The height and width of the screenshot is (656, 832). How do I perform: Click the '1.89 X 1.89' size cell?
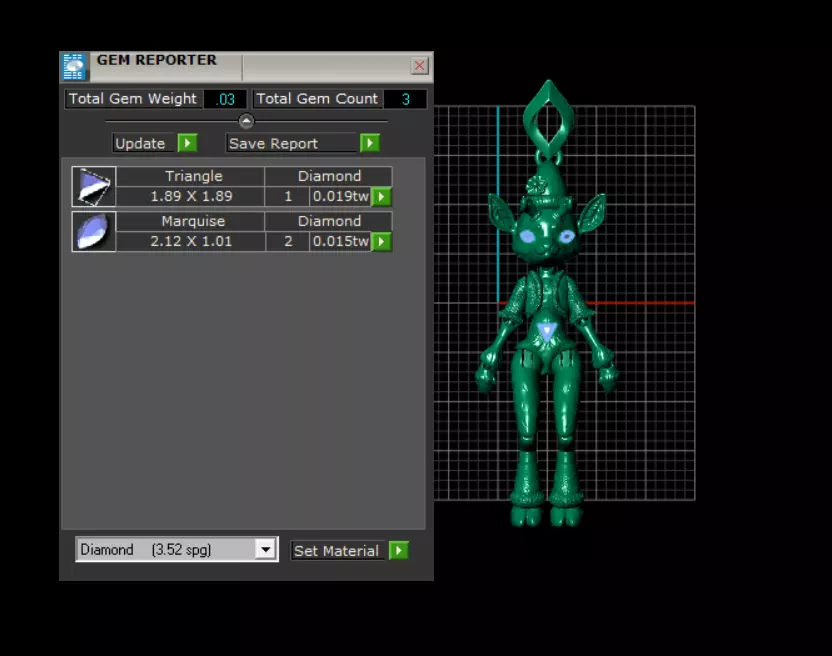coord(191,196)
